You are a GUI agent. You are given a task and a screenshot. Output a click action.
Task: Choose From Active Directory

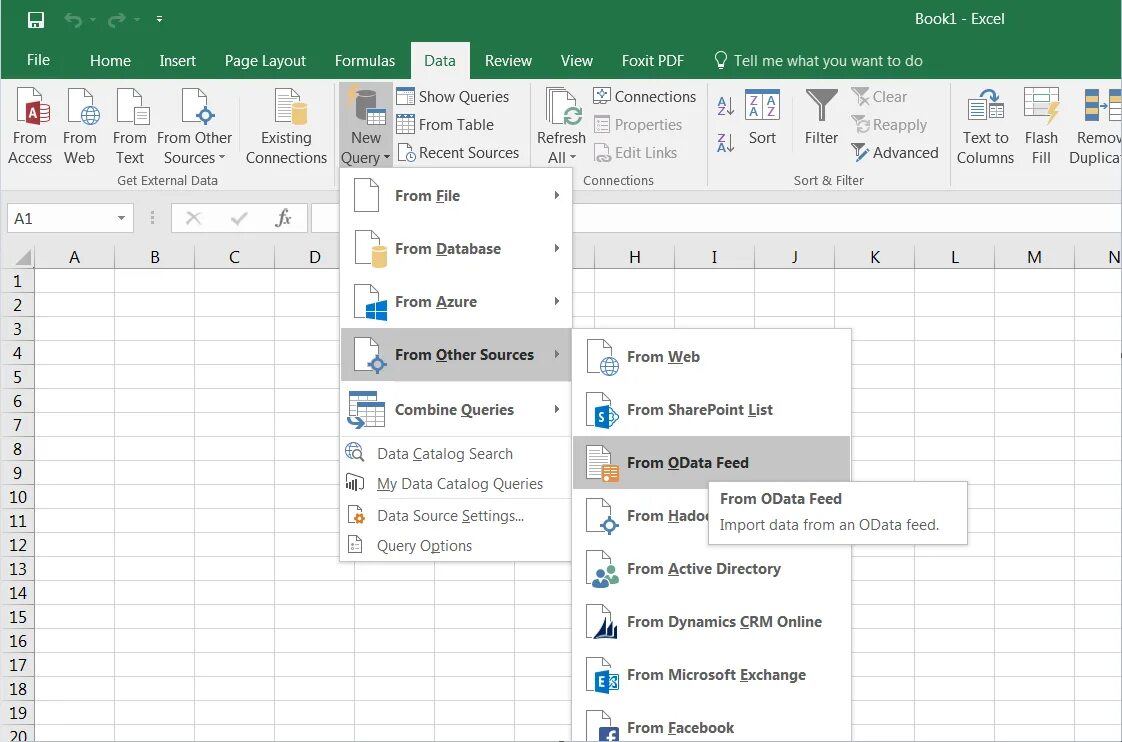pos(712,569)
